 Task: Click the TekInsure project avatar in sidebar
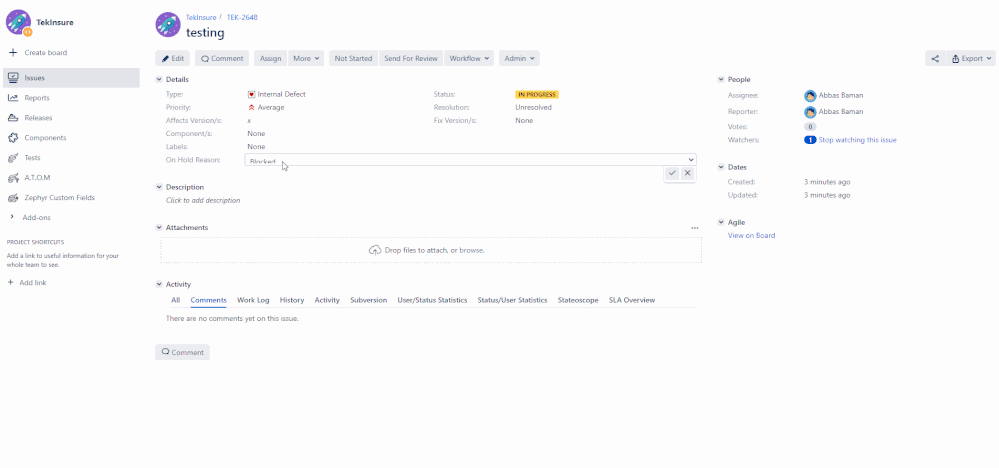point(18,22)
